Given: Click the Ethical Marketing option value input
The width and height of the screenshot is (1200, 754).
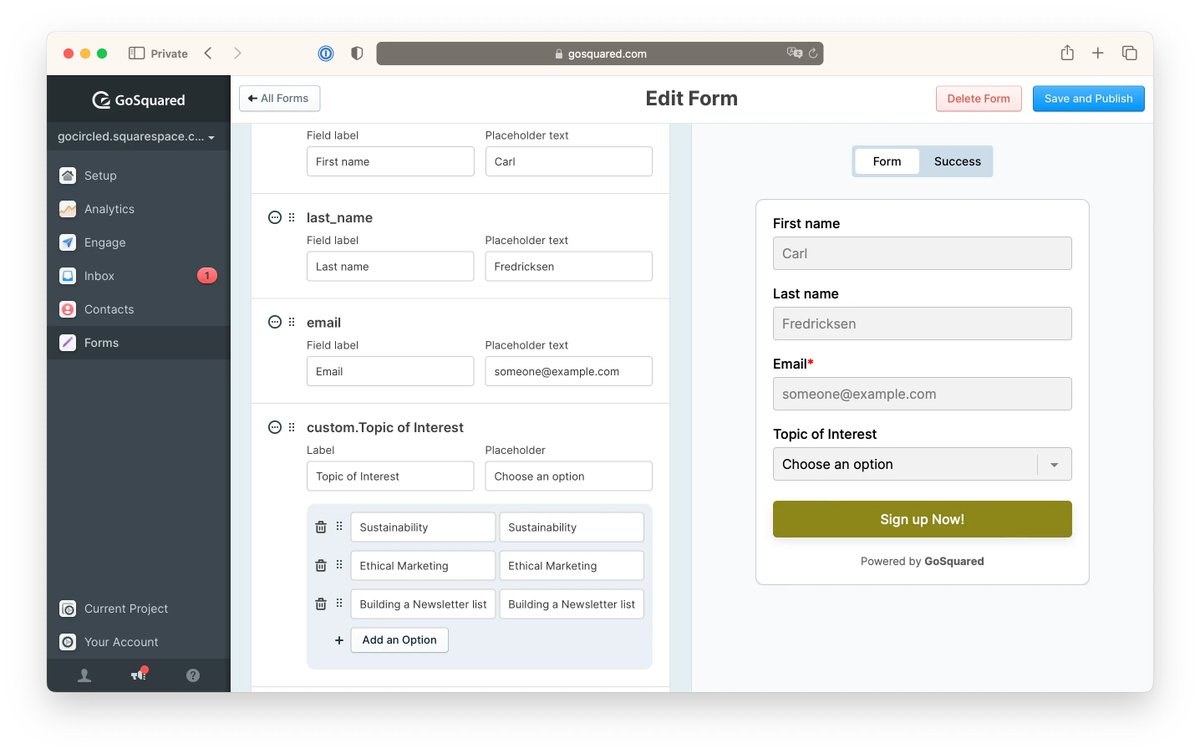Looking at the screenshot, I should click(x=571, y=566).
